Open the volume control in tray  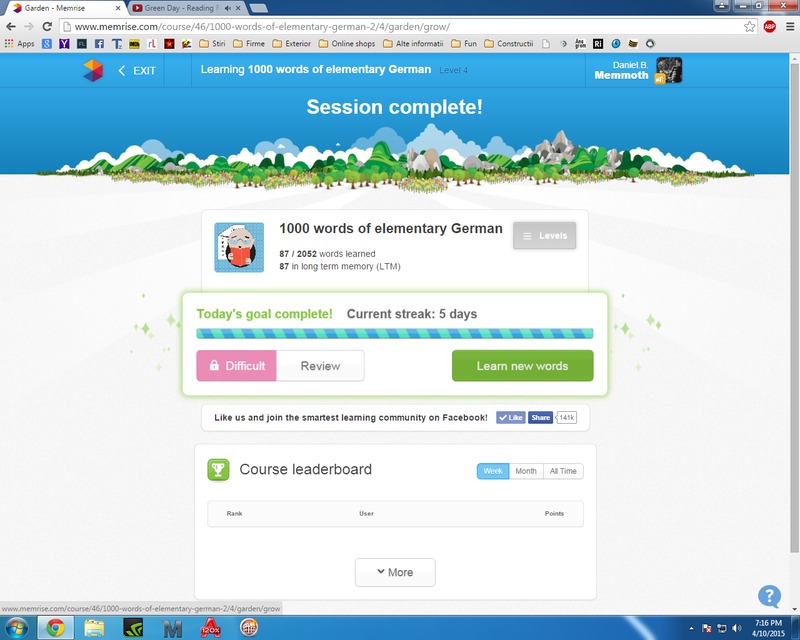coord(736,628)
